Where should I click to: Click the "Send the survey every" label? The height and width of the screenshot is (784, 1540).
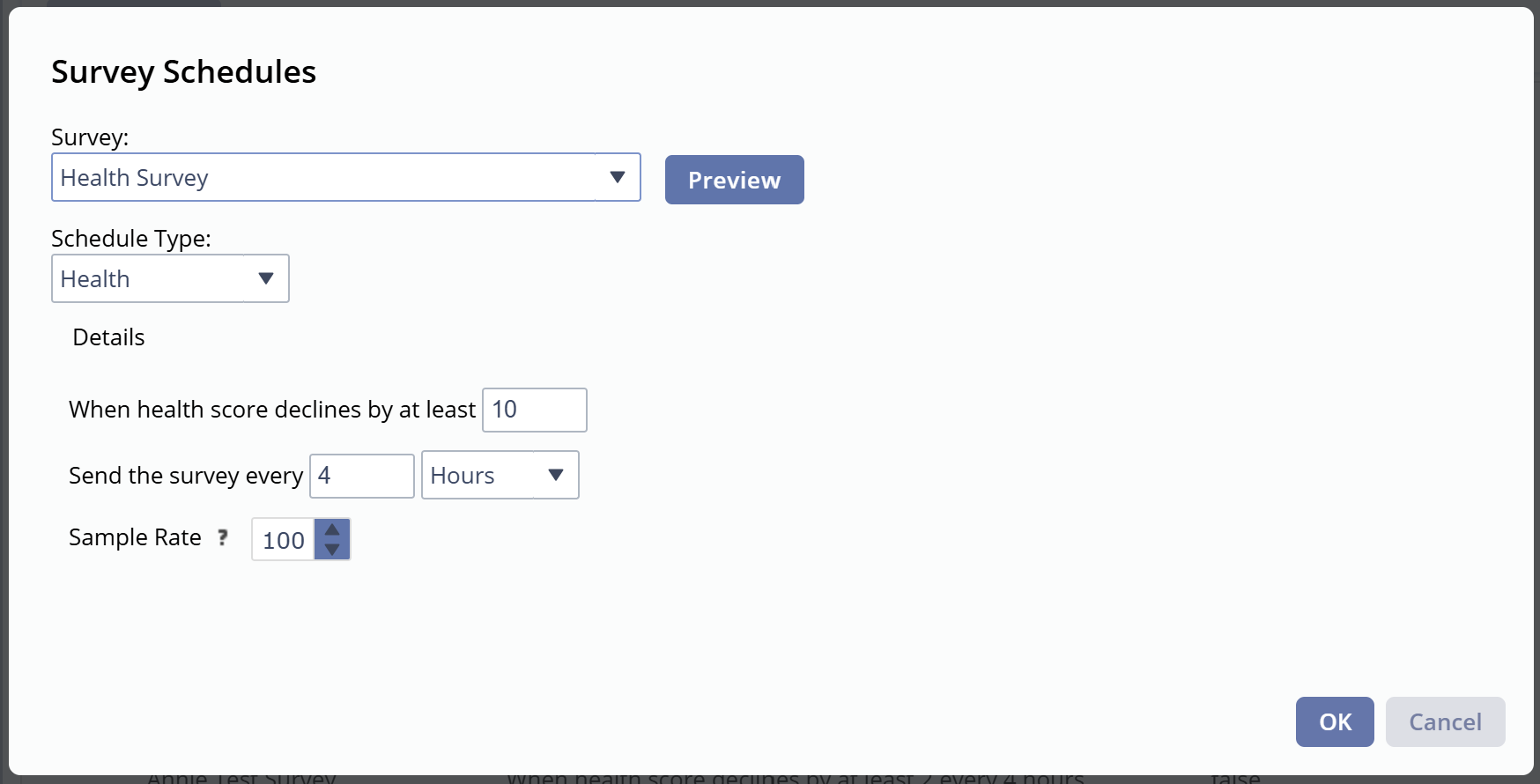click(x=185, y=477)
